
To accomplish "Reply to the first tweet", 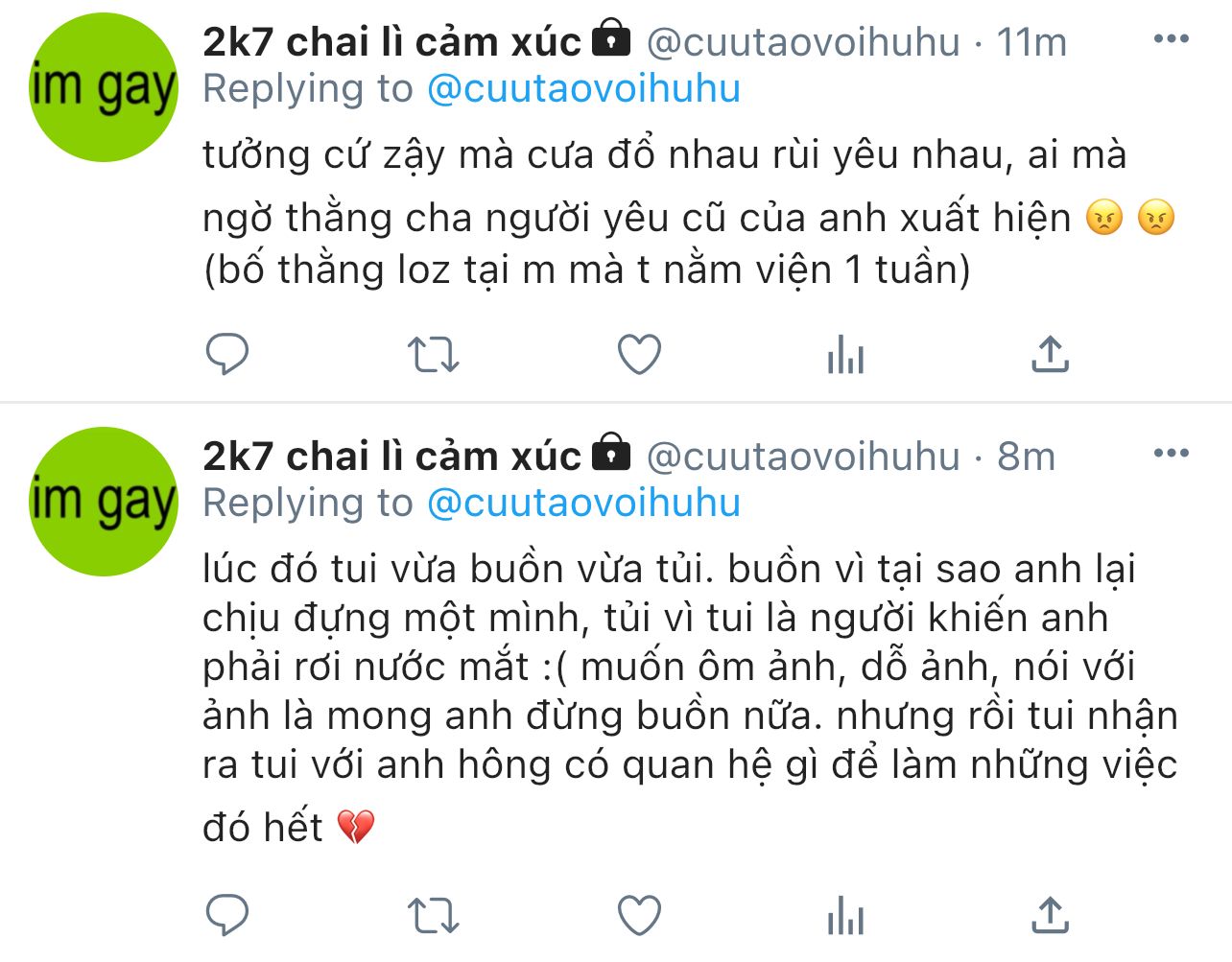I will click(227, 355).
